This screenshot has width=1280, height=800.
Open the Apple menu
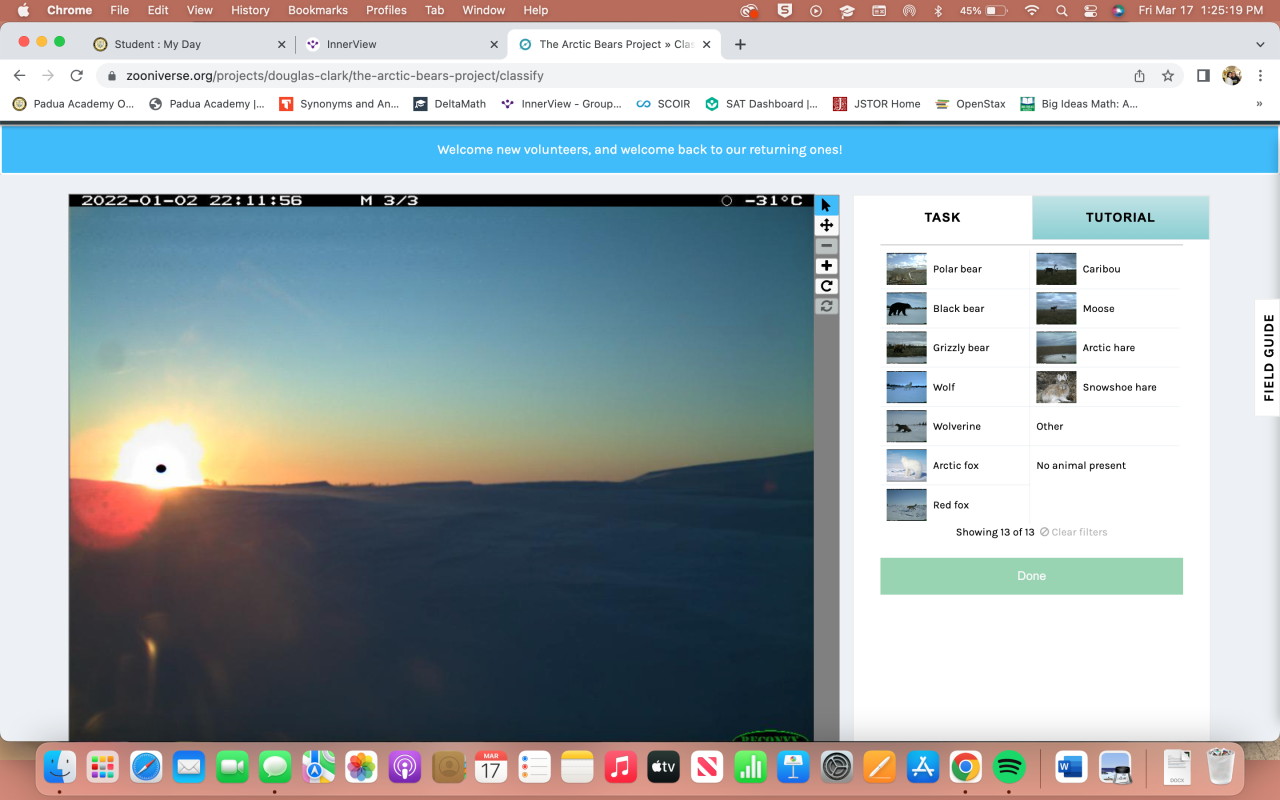[x=23, y=10]
